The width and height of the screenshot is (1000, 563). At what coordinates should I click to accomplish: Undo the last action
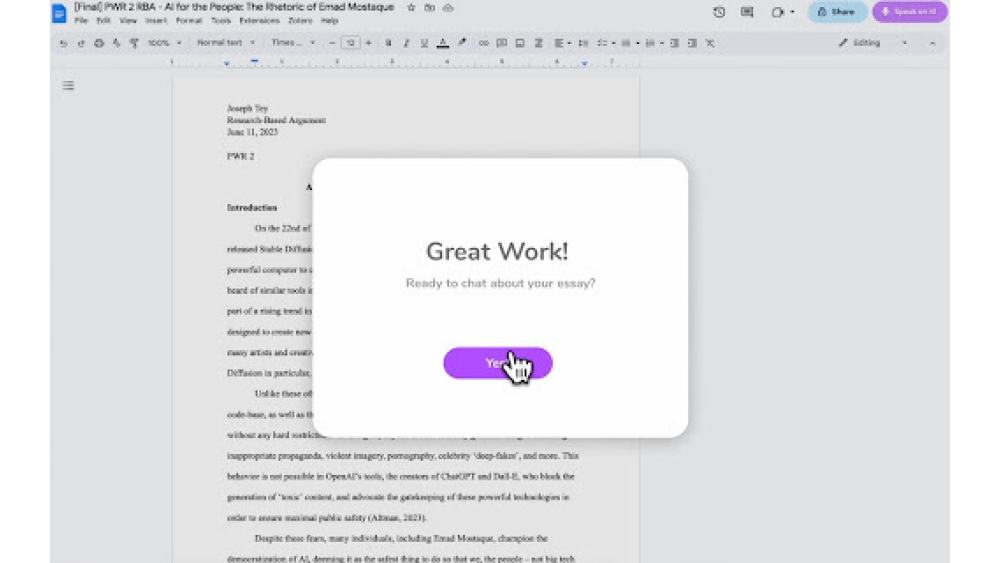[63, 43]
